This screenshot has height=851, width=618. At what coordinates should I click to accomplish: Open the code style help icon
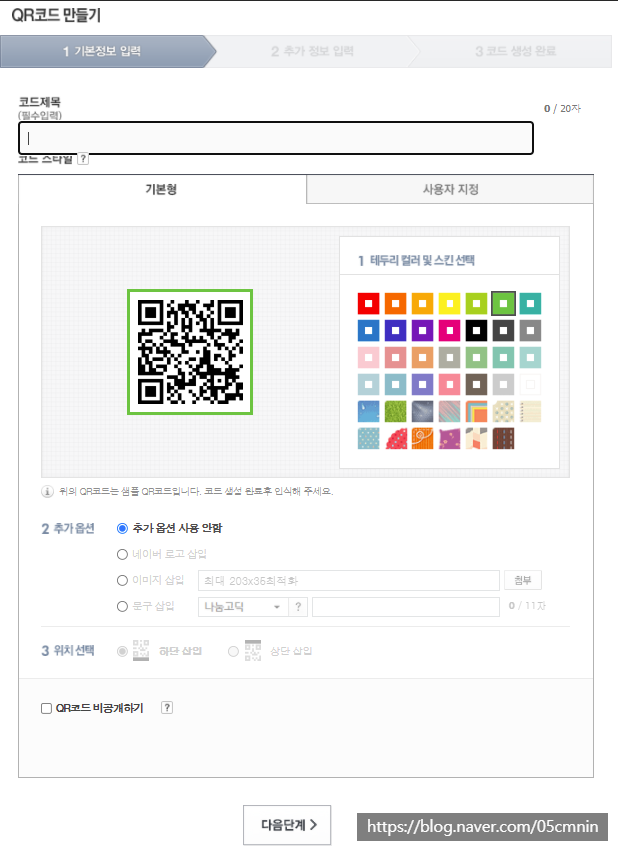[x=83, y=159]
